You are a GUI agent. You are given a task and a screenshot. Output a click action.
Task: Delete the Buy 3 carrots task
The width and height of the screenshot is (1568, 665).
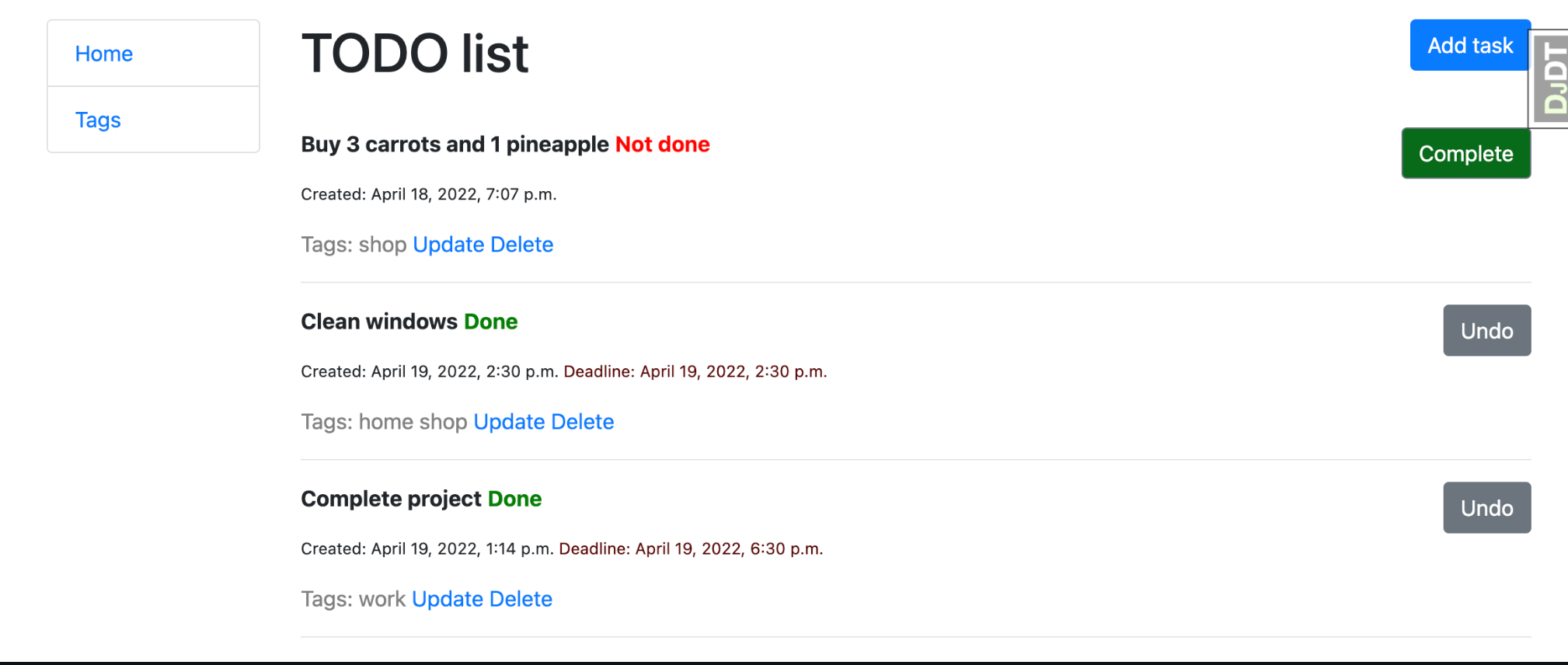point(522,245)
